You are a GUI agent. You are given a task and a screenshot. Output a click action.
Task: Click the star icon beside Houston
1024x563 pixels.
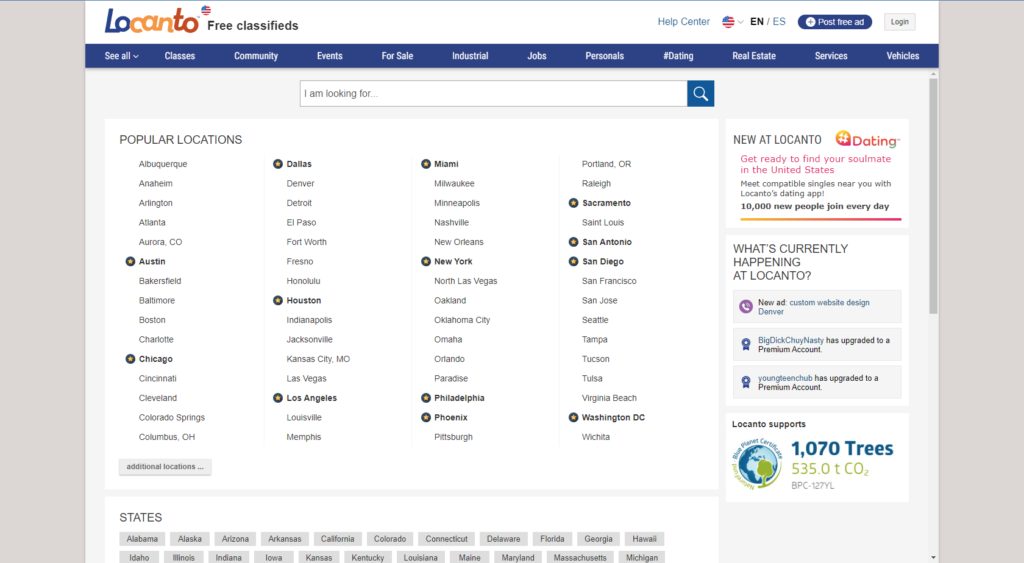pos(278,300)
